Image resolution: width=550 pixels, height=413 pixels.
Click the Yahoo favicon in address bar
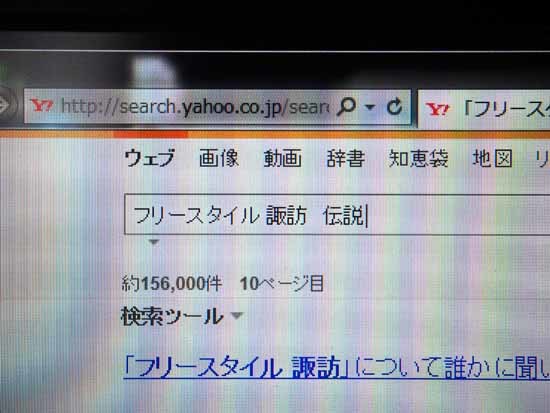click(41, 105)
